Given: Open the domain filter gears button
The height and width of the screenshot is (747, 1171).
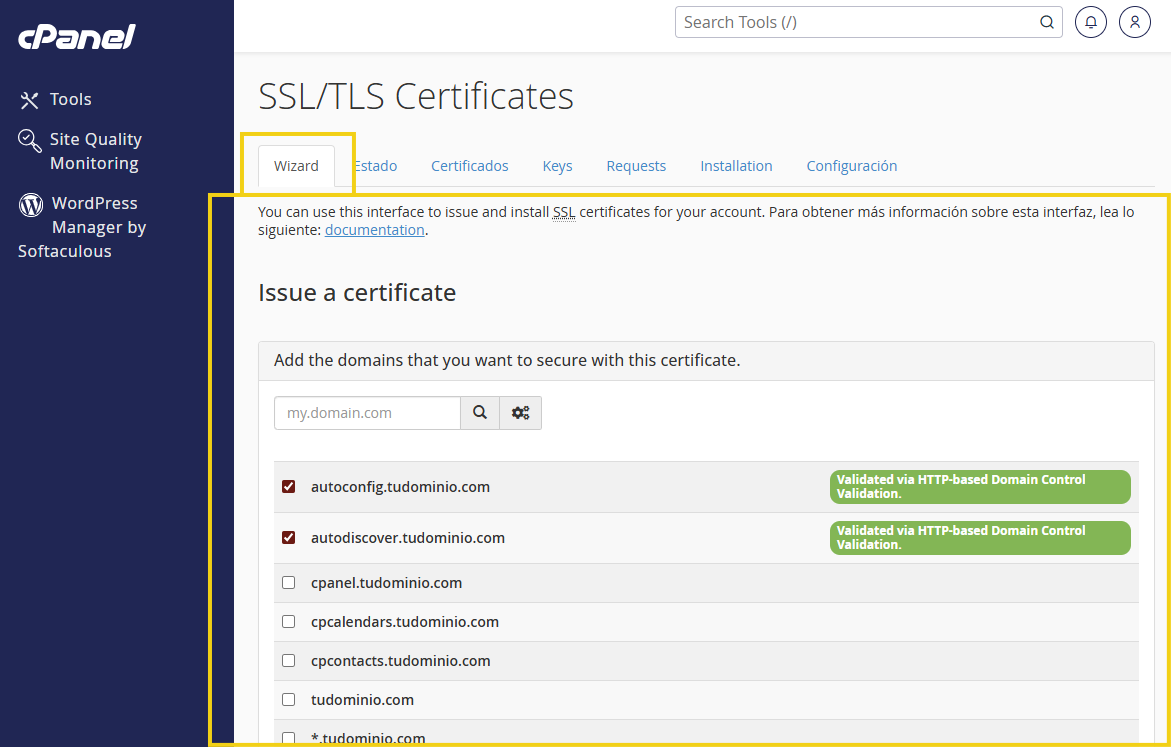Looking at the screenshot, I should click(521, 413).
